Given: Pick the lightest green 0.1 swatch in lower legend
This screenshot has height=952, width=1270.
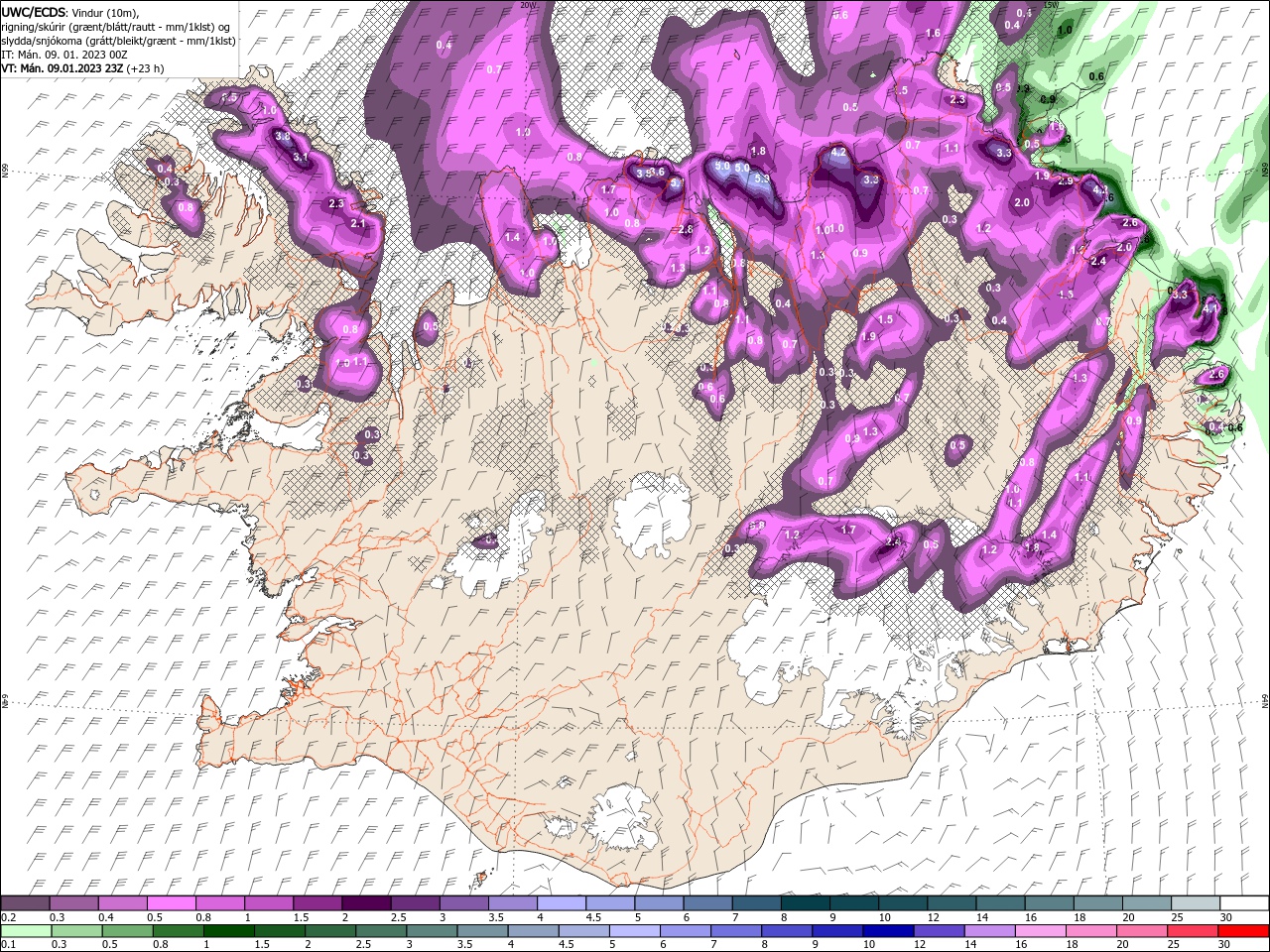Looking at the screenshot, I should (27, 931).
